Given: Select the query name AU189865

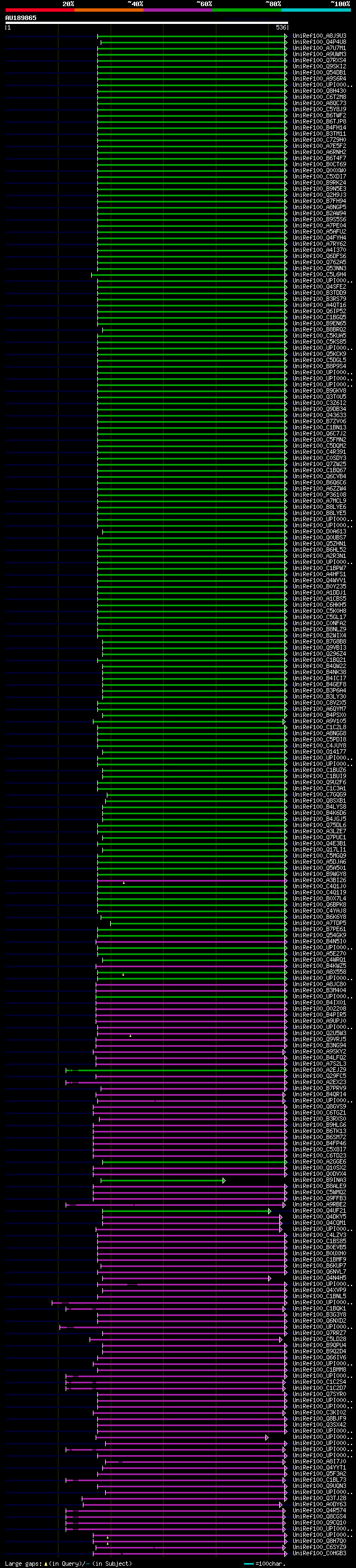Looking at the screenshot, I should coord(21,18).
